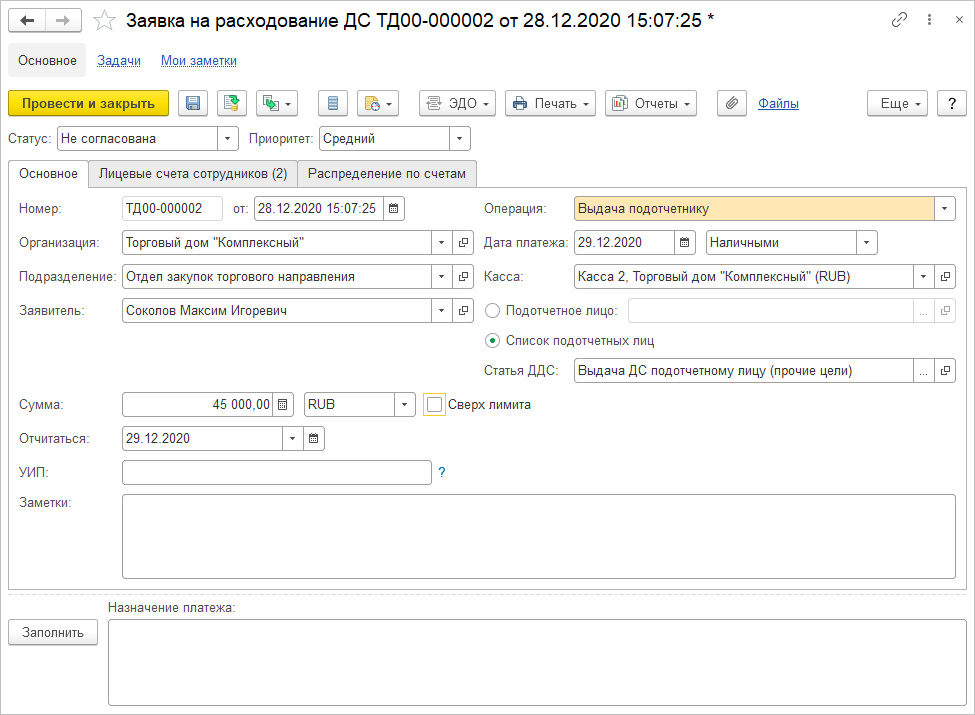Expand the Приоритет dropdown
The width and height of the screenshot is (975, 715).
coord(460,139)
